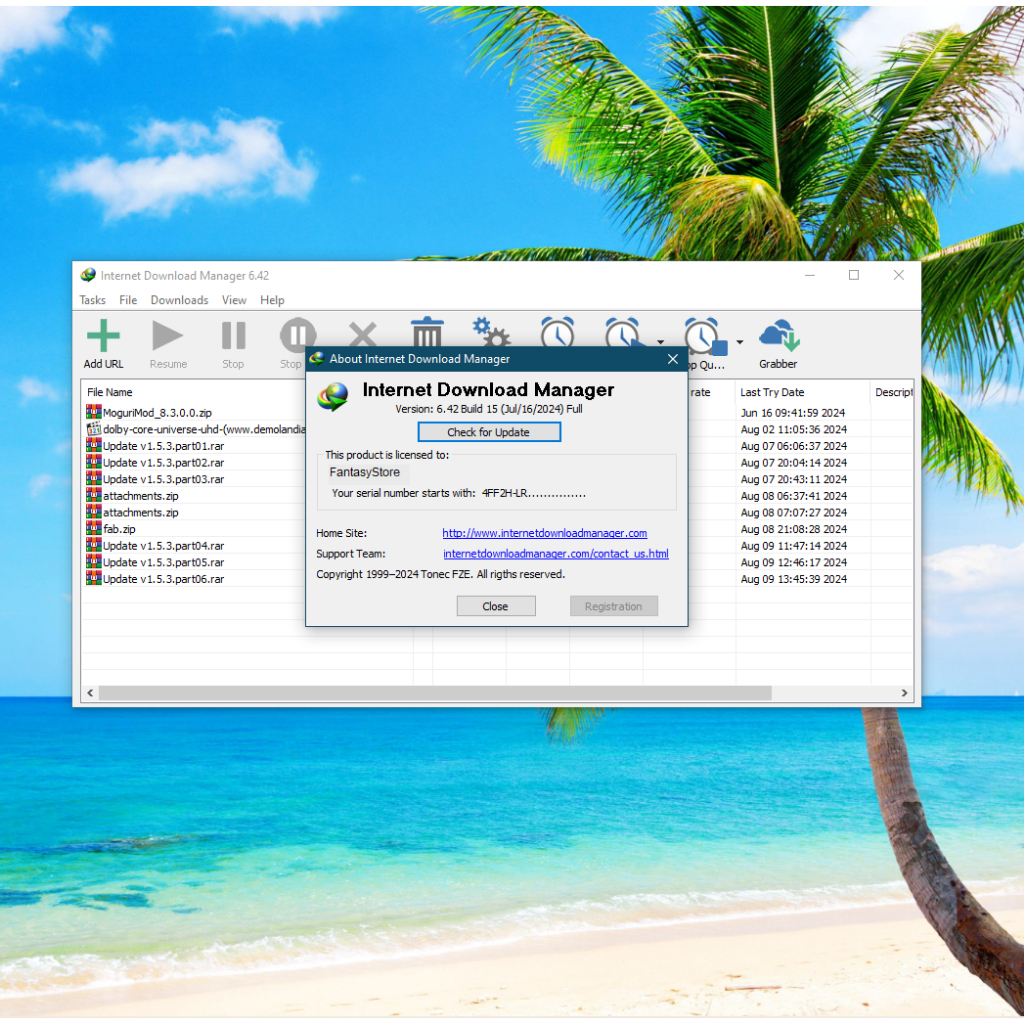This screenshot has height=1024, width=1024.
Task: Click the Version 6.42 Build 15 text
Action: tap(488, 409)
